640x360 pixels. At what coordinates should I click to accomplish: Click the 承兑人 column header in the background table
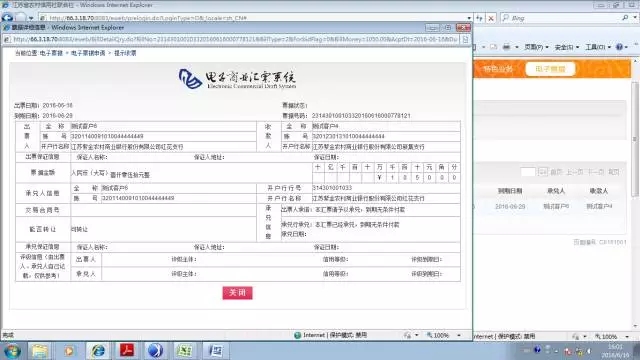point(556,191)
